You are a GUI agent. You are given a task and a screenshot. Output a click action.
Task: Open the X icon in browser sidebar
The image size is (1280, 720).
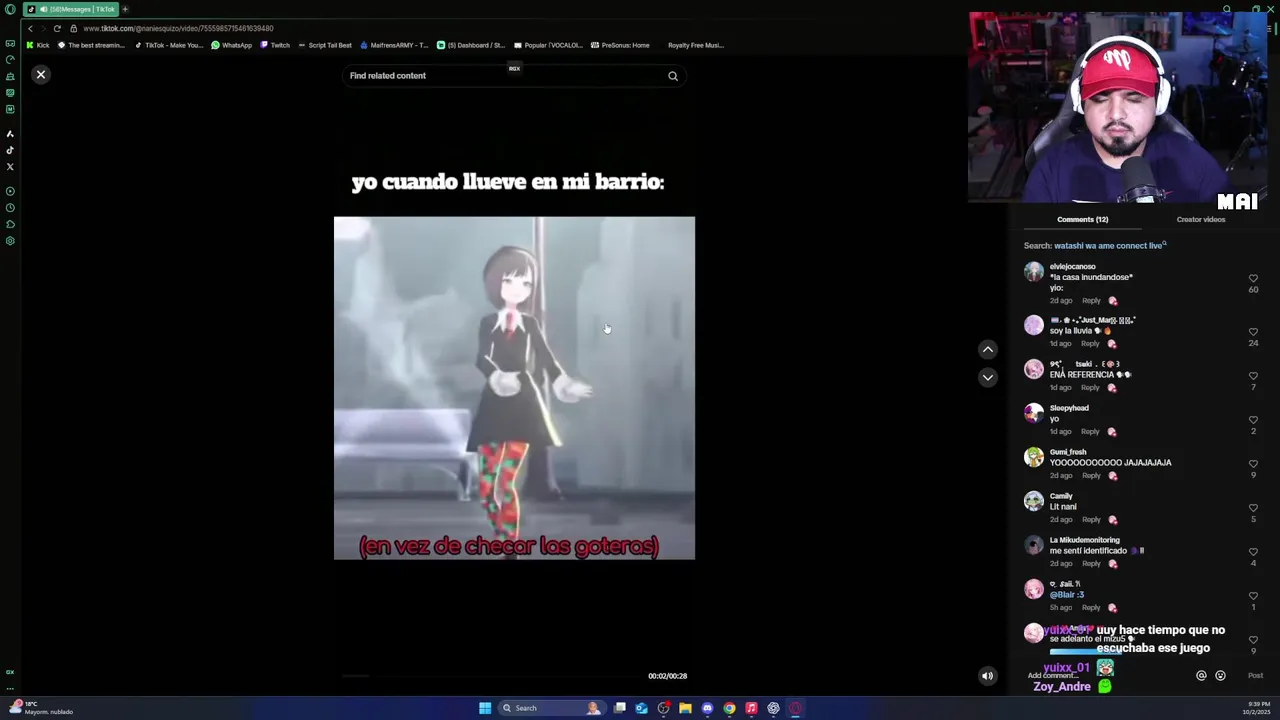pyautogui.click(x=10, y=166)
